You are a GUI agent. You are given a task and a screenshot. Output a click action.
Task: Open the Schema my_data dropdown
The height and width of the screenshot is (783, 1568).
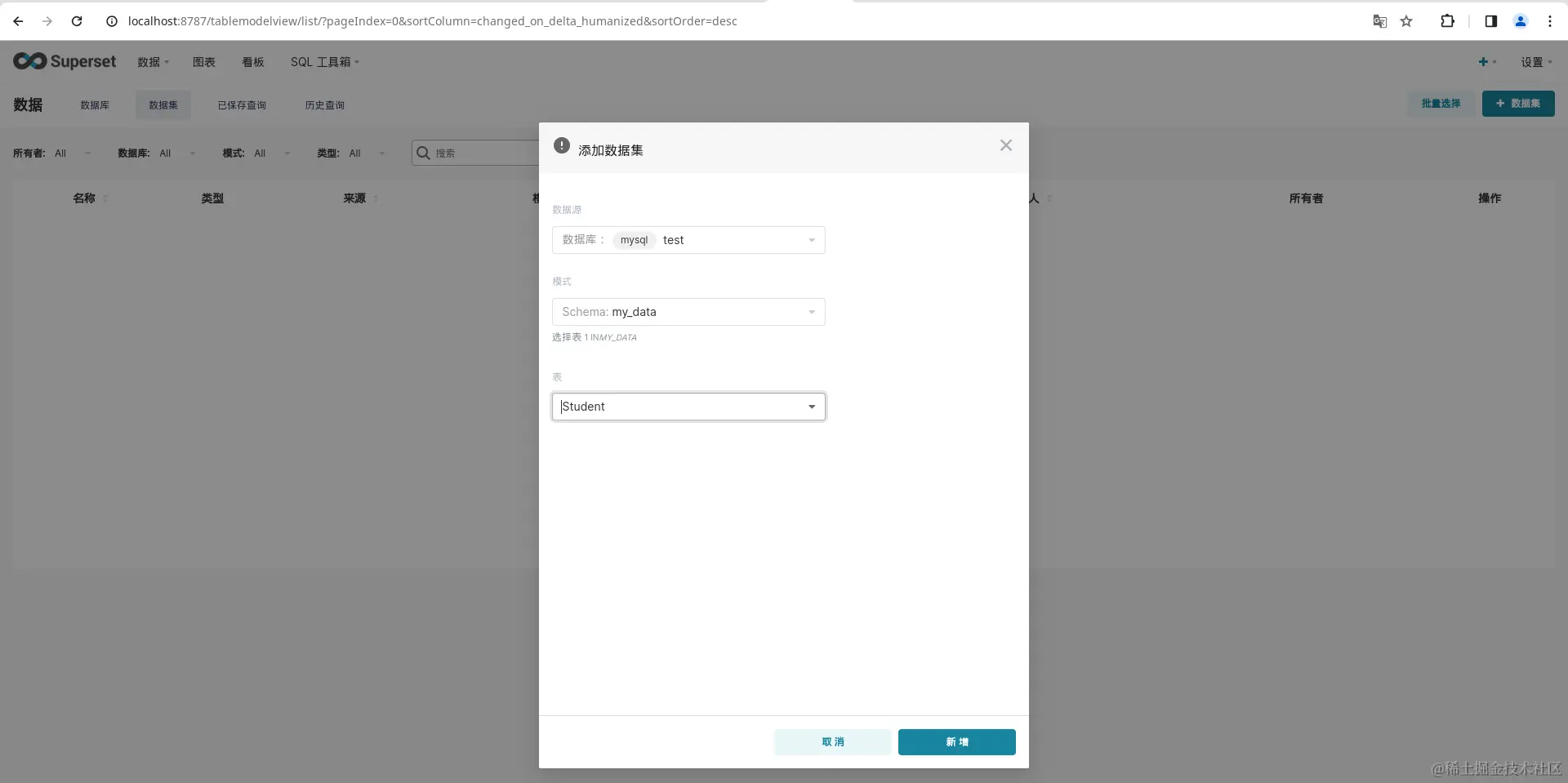(x=688, y=312)
